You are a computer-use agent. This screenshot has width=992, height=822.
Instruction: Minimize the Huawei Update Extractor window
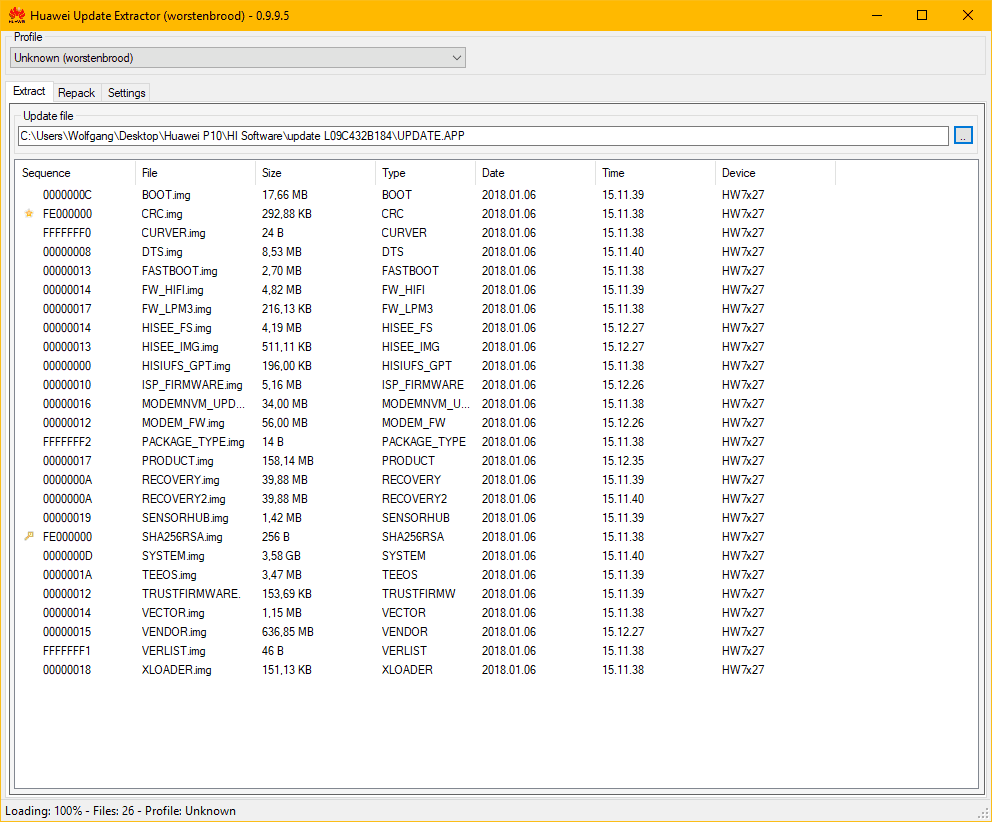tap(877, 15)
